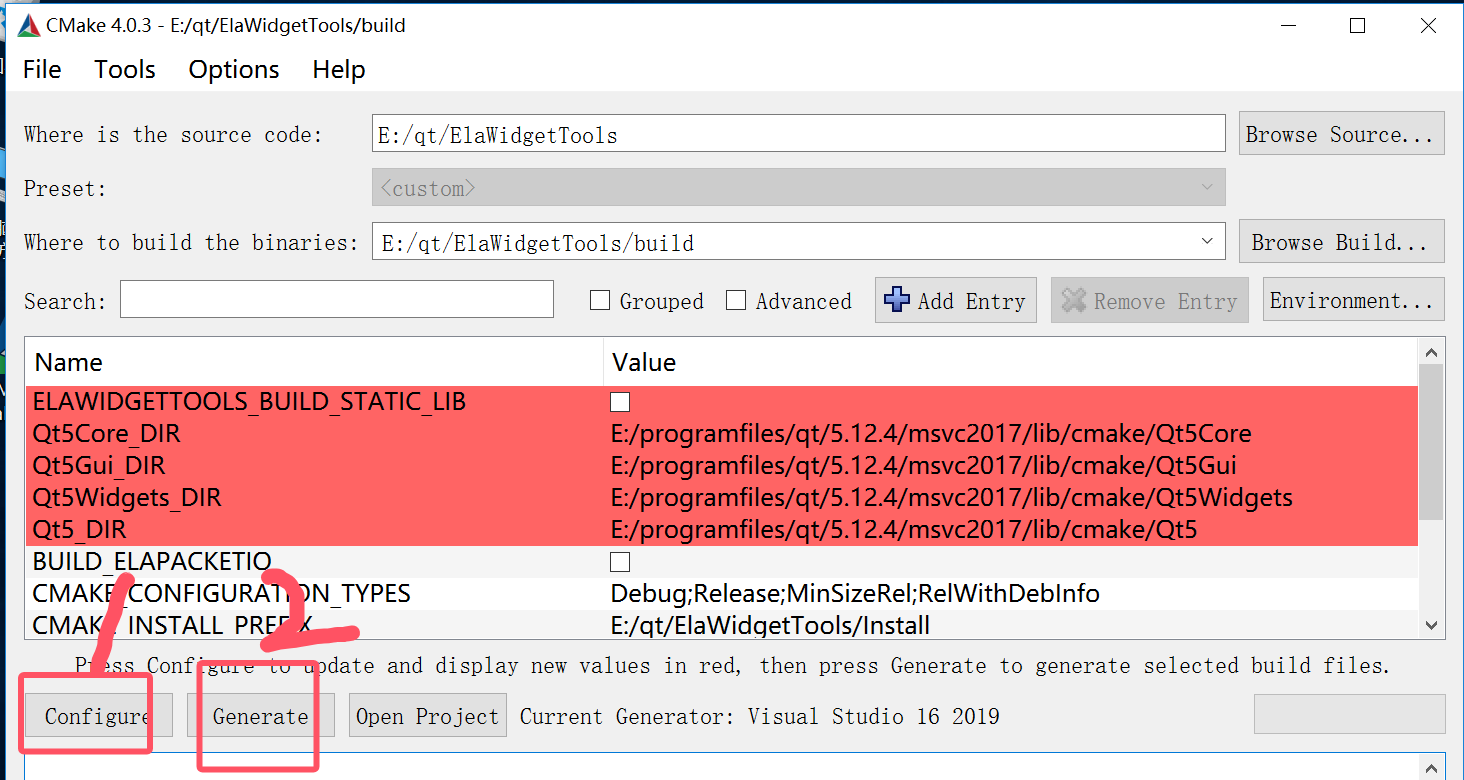Open the Preset custom dropdown
This screenshot has width=1464, height=780.
[798, 188]
